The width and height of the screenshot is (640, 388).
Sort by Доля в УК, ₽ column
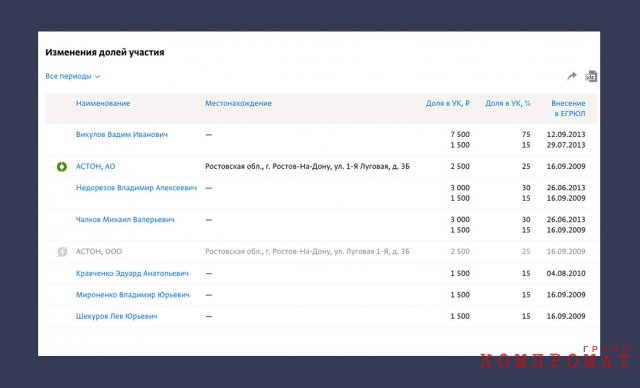coord(448,103)
